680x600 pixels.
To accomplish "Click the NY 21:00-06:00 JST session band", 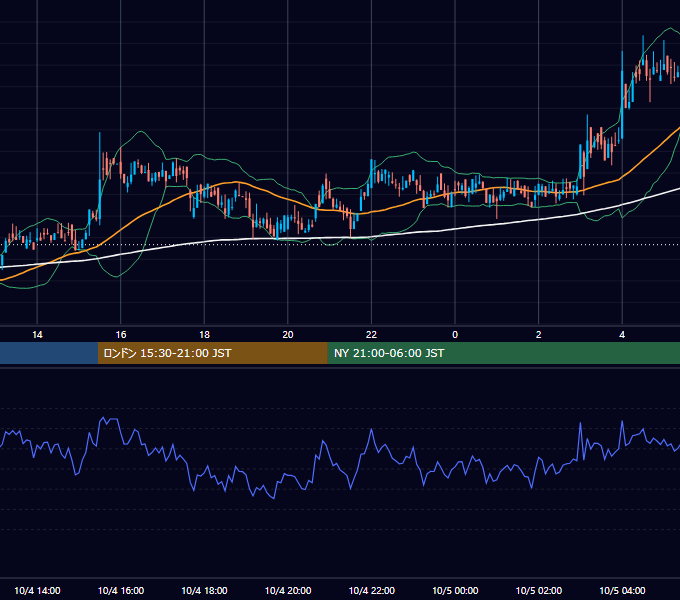I will (503, 353).
